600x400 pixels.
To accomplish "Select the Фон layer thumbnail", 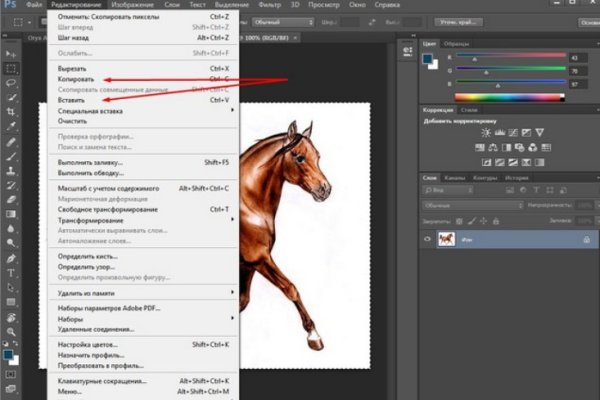I will pos(446,240).
